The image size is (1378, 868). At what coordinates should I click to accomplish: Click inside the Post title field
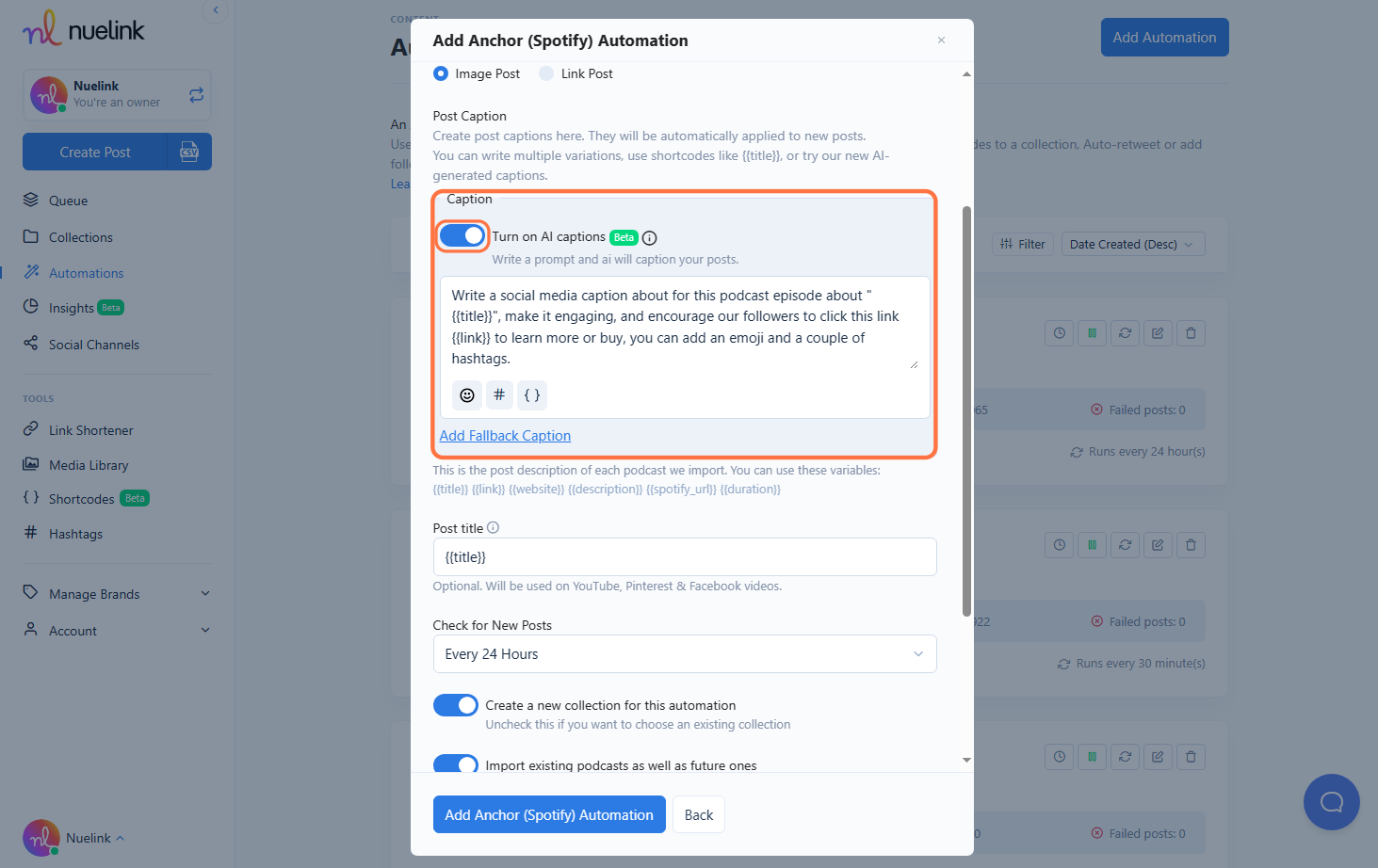tap(685, 557)
